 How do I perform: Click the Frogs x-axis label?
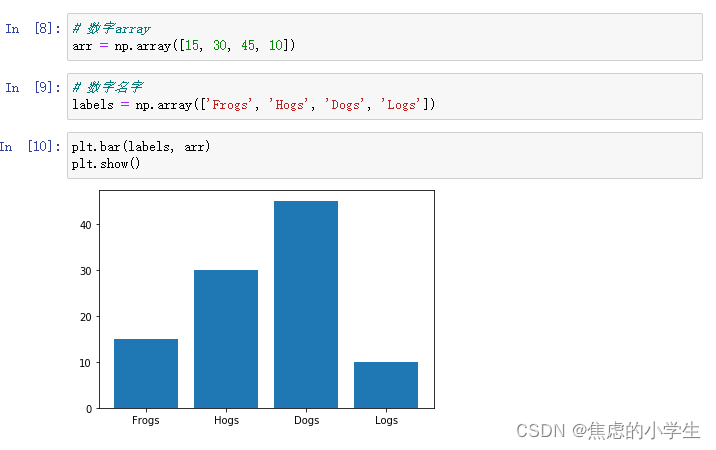coord(146,420)
